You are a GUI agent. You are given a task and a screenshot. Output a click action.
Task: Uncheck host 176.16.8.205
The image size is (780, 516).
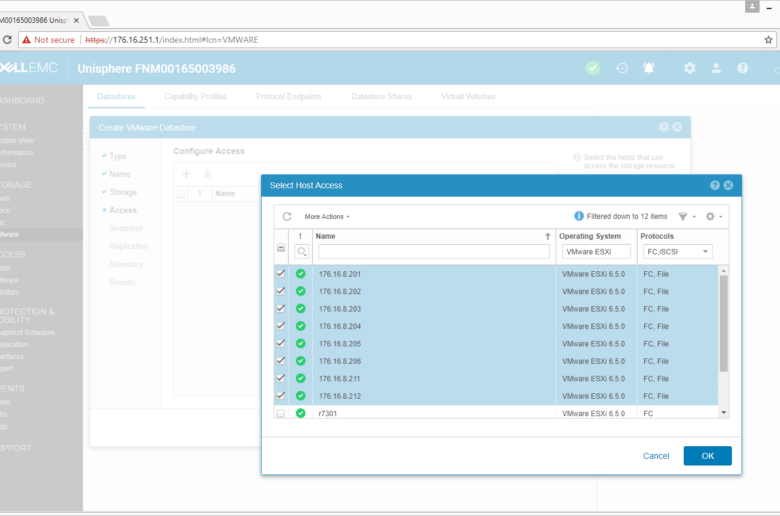[281, 343]
